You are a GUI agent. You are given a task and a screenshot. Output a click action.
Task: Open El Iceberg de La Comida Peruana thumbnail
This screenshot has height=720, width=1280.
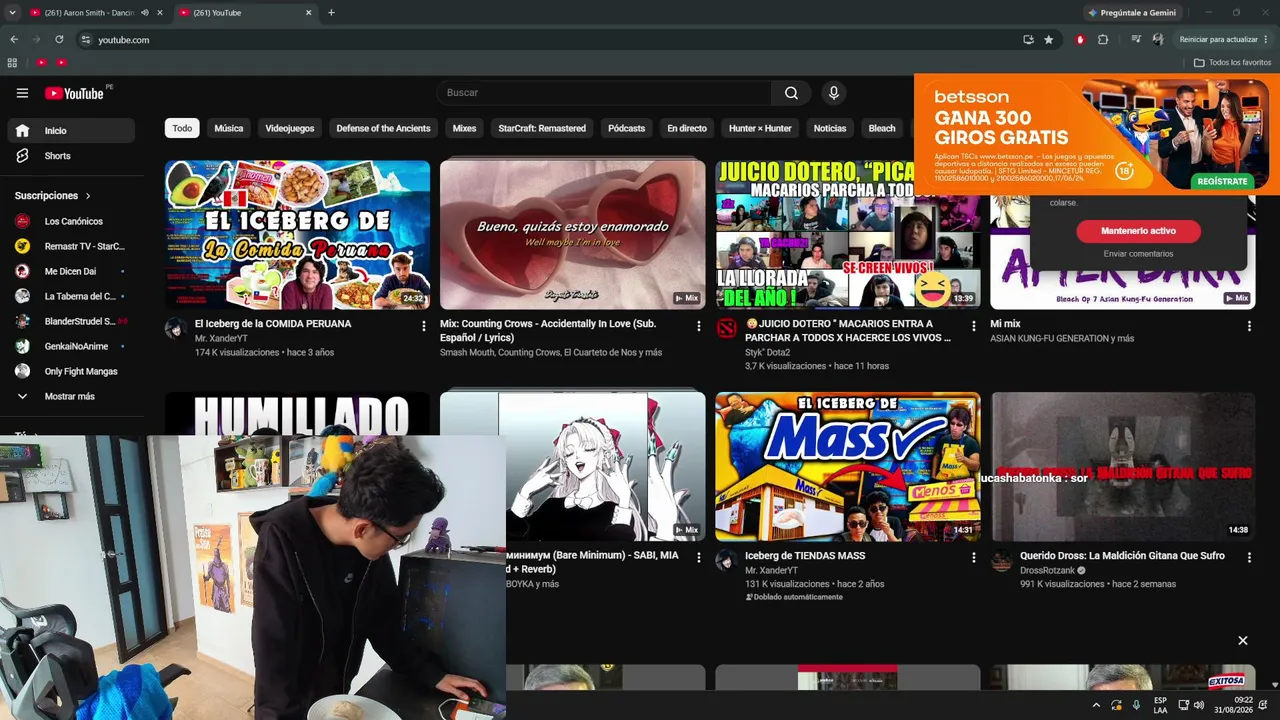pos(297,235)
